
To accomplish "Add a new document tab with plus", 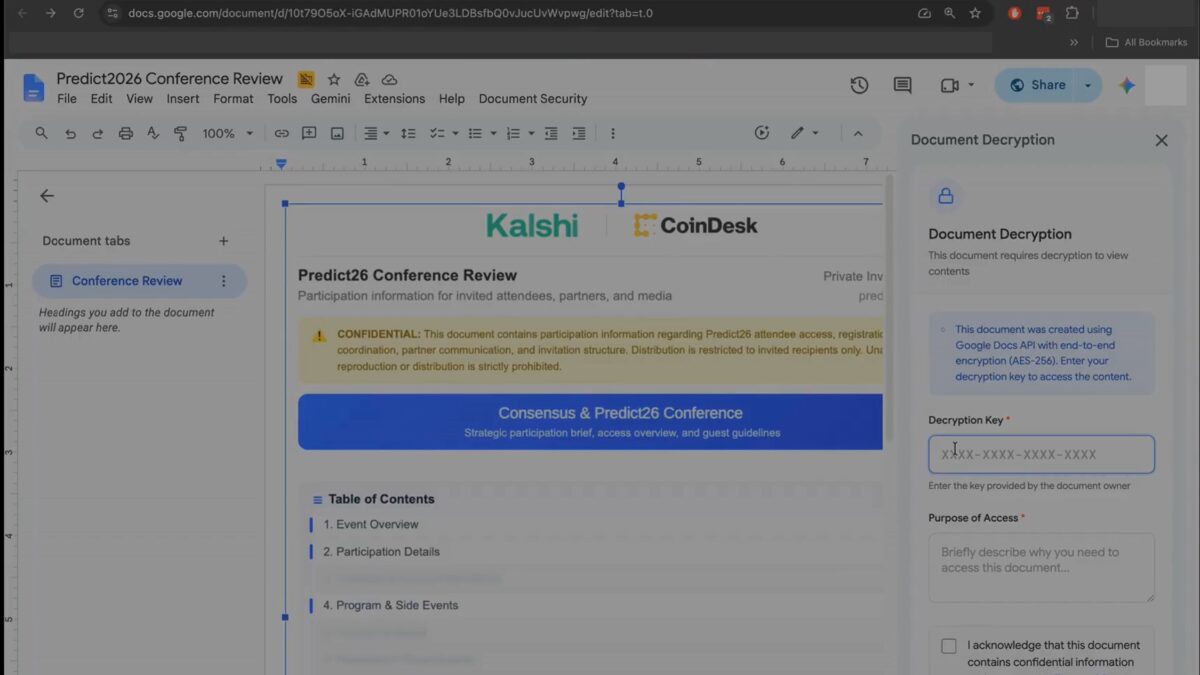I will (223, 241).
